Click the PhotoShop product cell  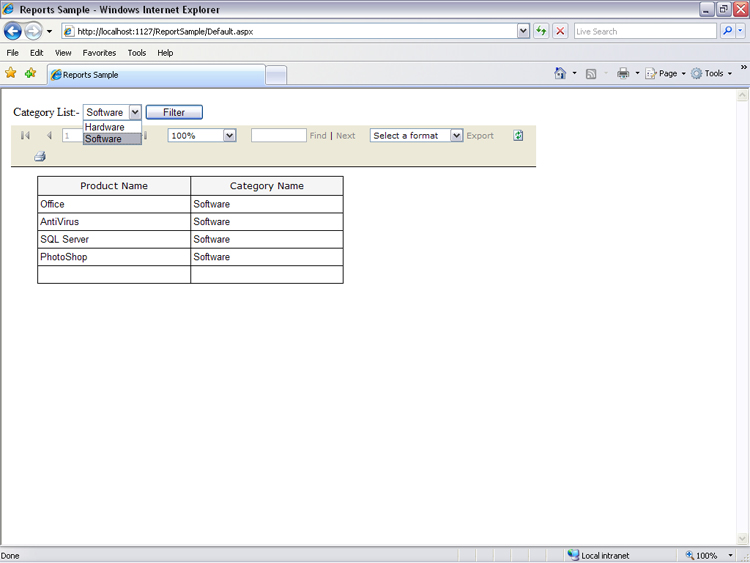click(x=114, y=257)
